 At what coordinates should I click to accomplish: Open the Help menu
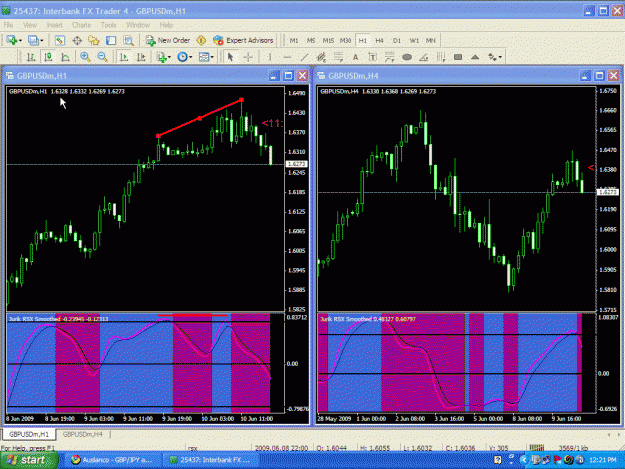[x=166, y=25]
